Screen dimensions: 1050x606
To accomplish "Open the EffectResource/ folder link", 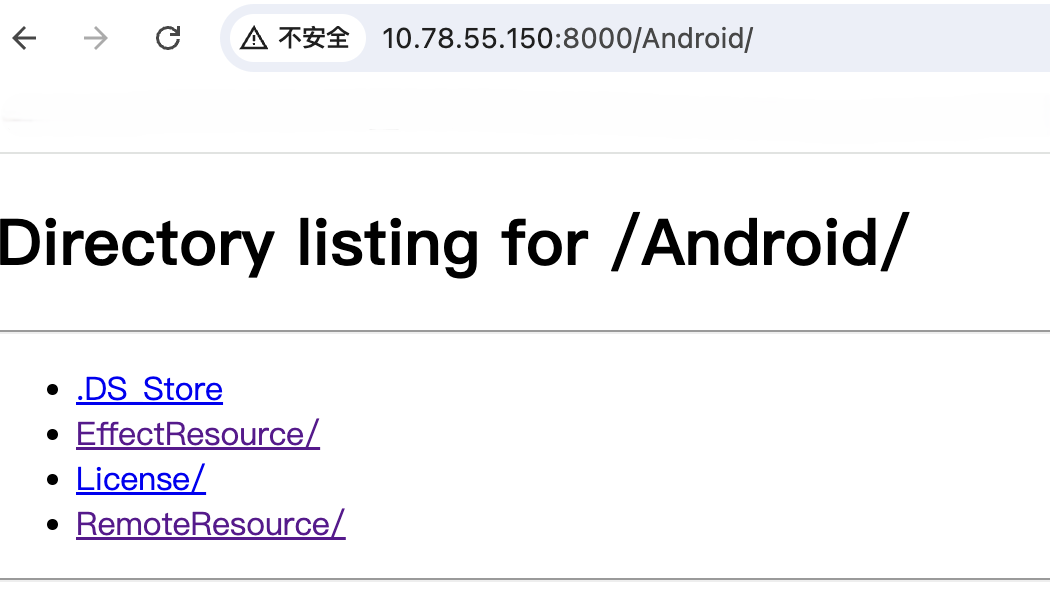I will pos(198,434).
